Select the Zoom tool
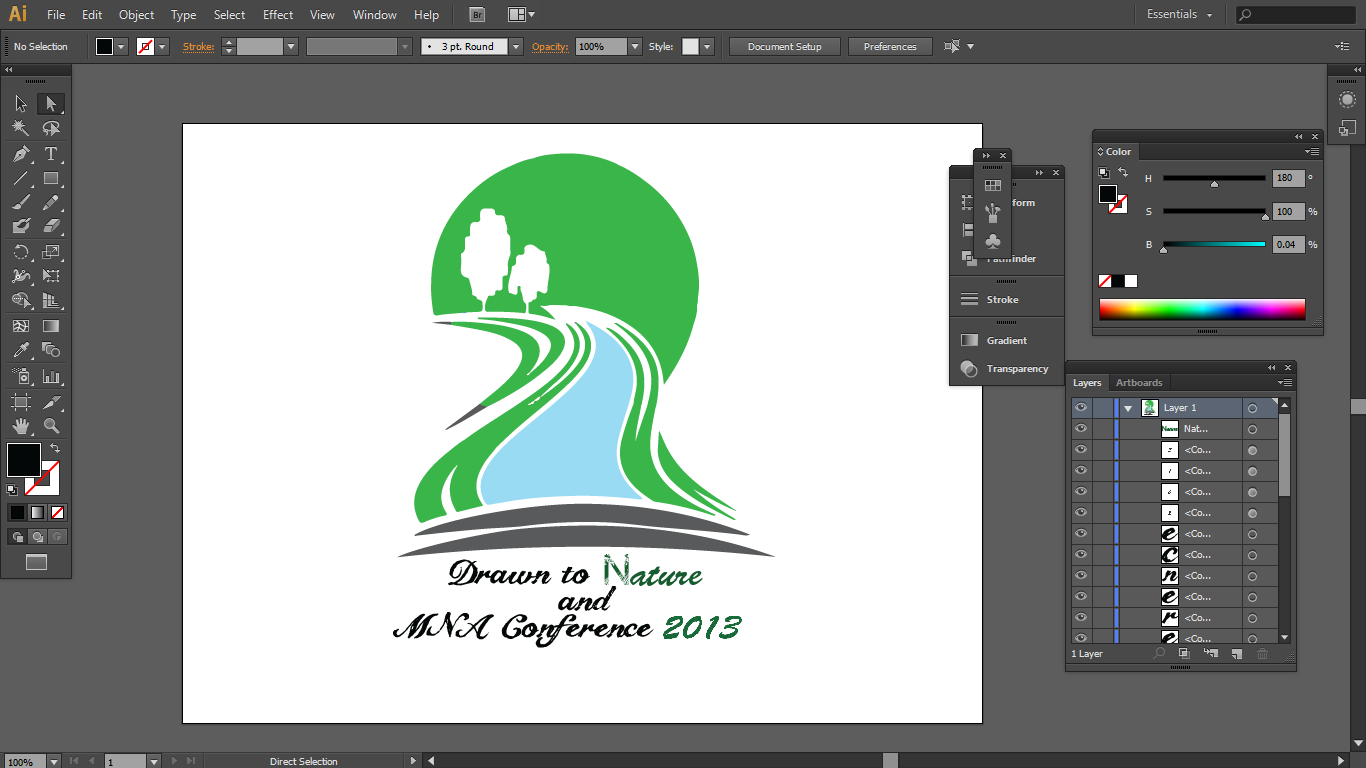 [51, 426]
